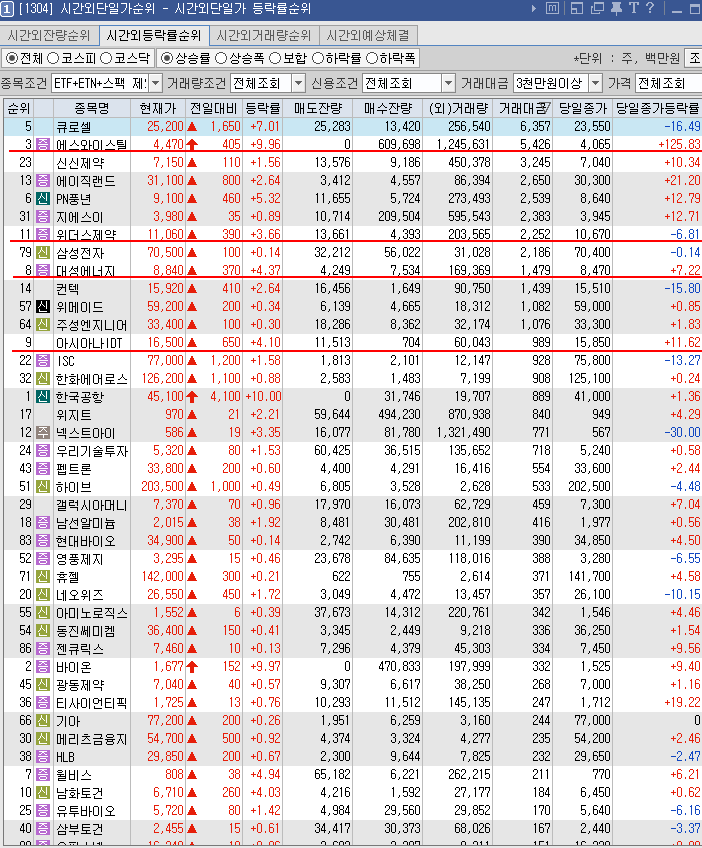Select the 한화에어로스 stock name

click(x=91, y=379)
